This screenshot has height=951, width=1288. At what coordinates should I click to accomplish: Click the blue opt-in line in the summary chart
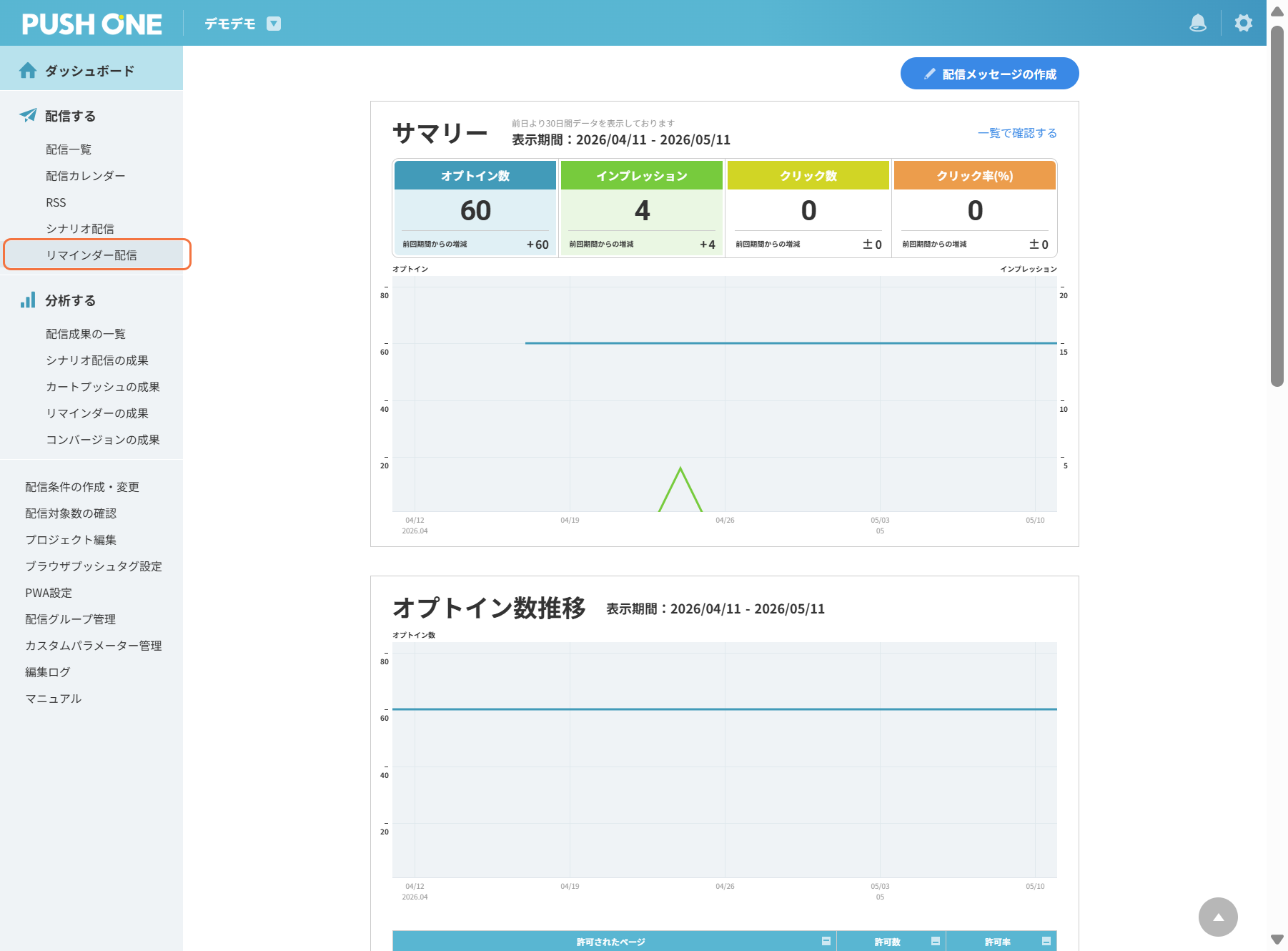[x=791, y=343]
